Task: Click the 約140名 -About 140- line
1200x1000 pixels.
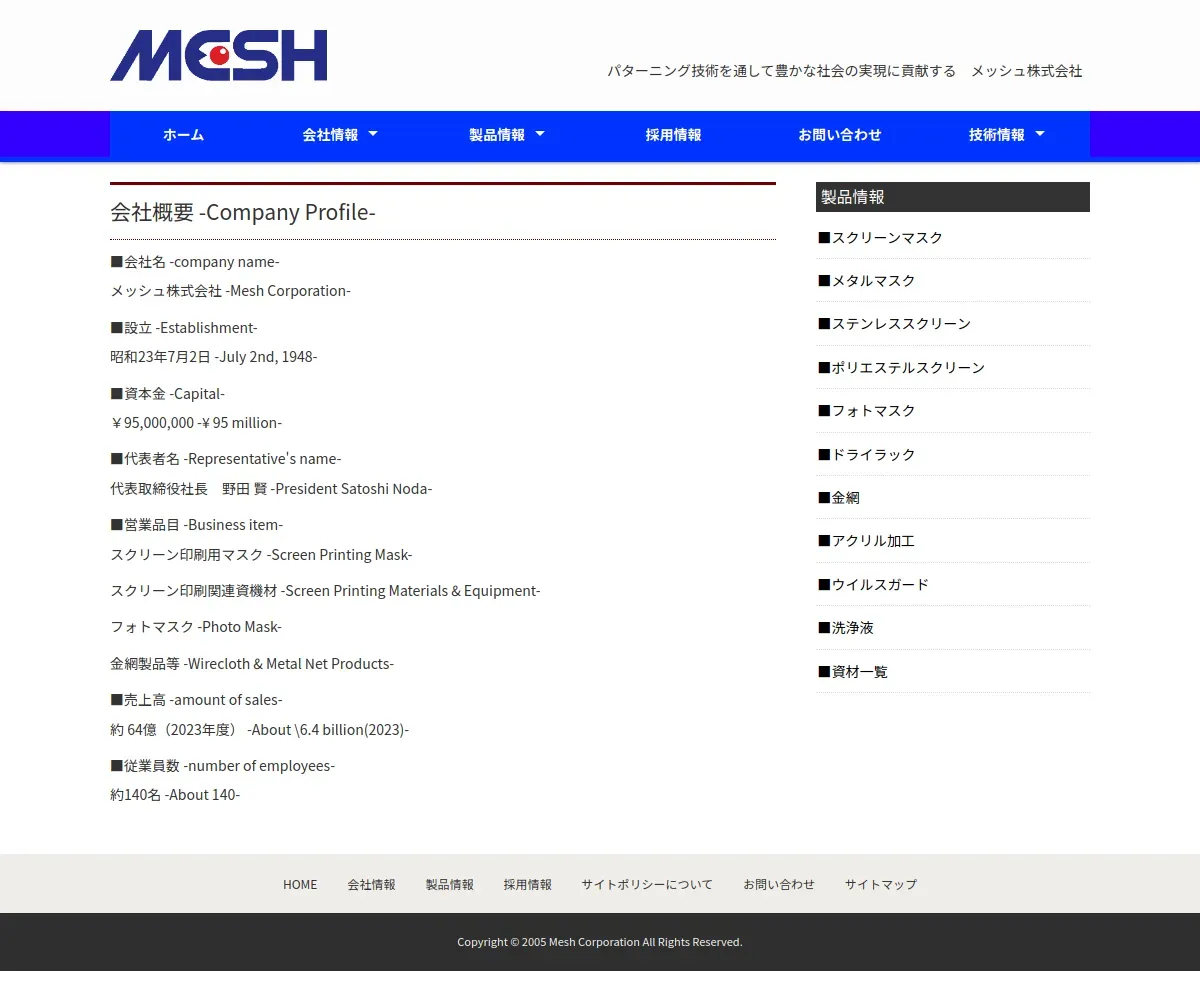Action: pyautogui.click(x=175, y=795)
